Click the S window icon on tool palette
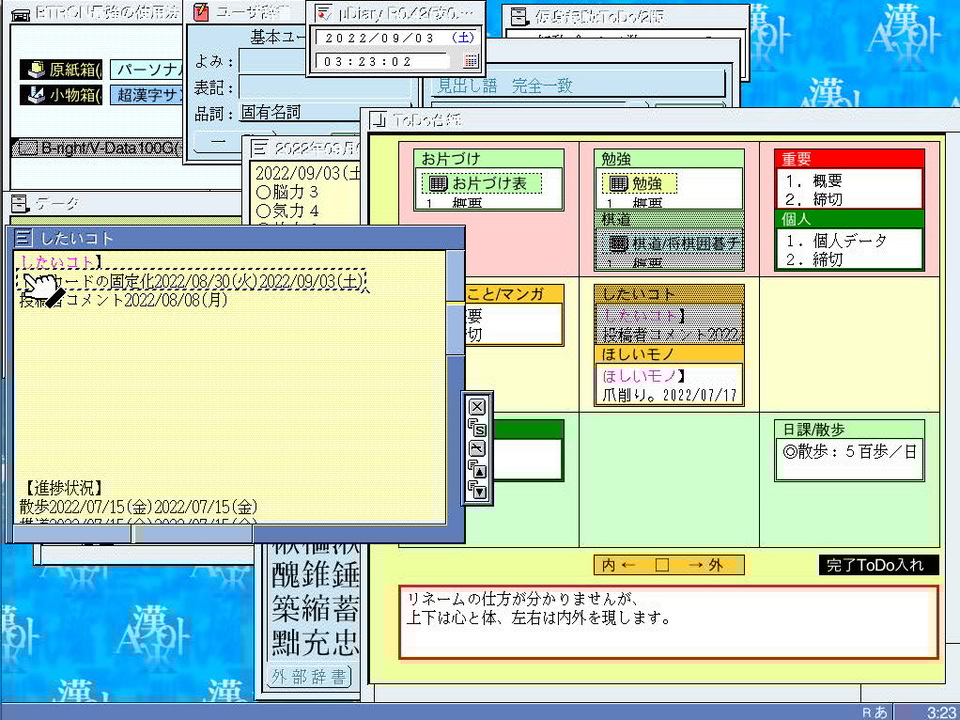The width and height of the screenshot is (960, 720). pyautogui.click(x=478, y=427)
